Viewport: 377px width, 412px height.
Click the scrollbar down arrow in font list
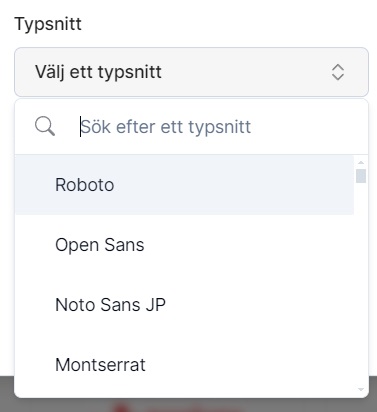pos(361,389)
